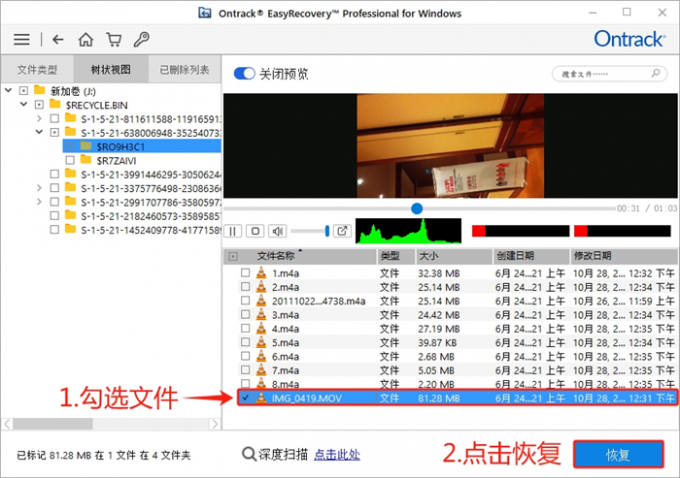The image size is (680, 478).
Task: Go back with the arrow icon
Action: pos(58,39)
